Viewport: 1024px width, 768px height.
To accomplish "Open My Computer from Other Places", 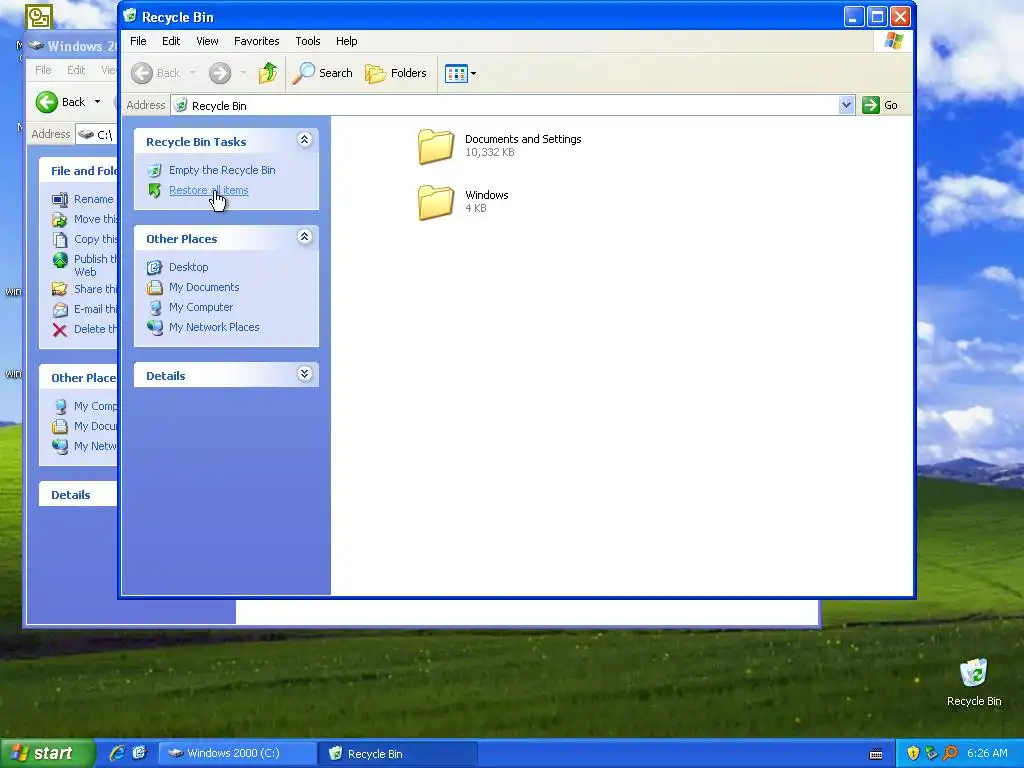I will point(200,308).
